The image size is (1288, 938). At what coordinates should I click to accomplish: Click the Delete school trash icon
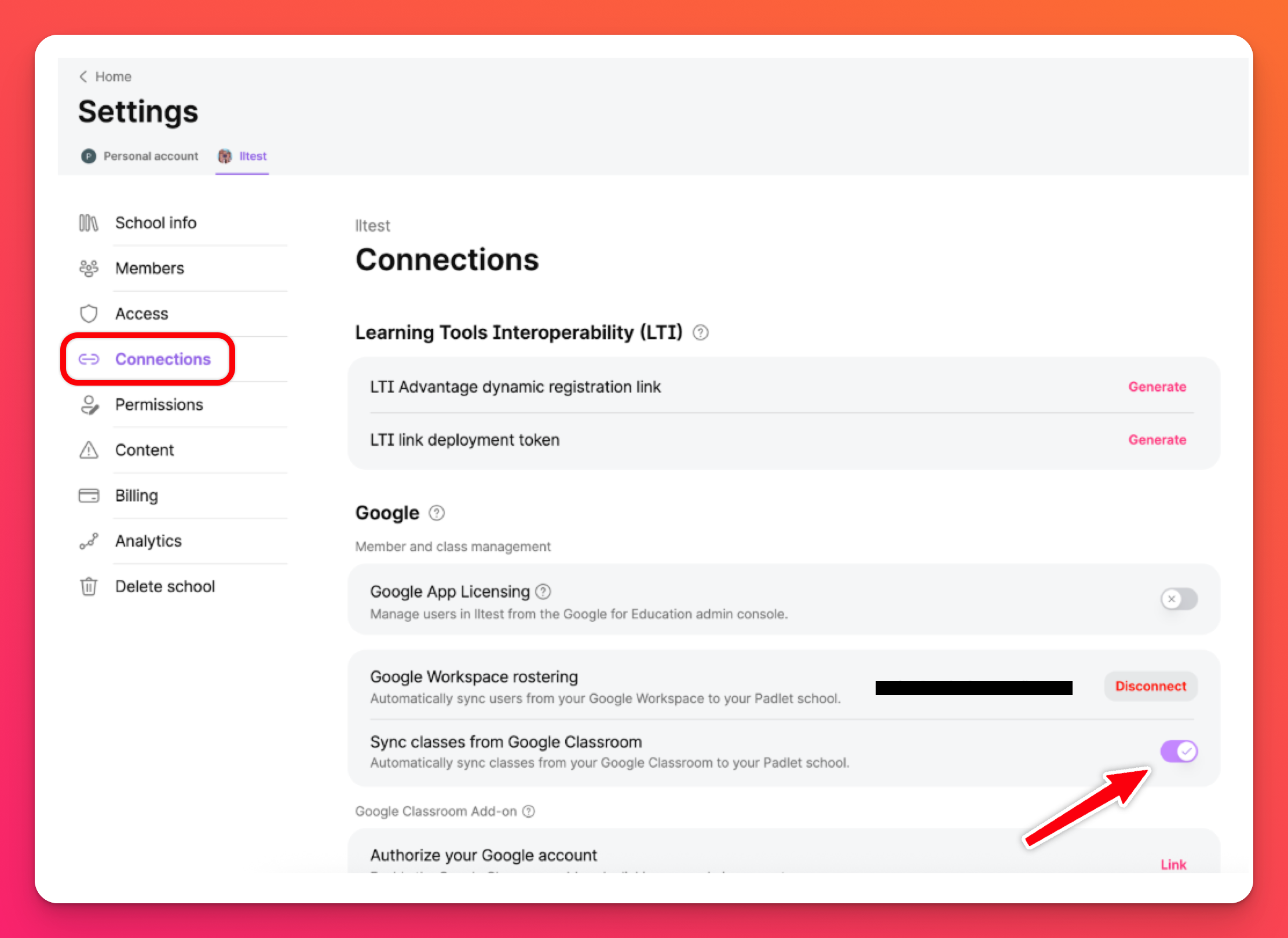coord(89,587)
